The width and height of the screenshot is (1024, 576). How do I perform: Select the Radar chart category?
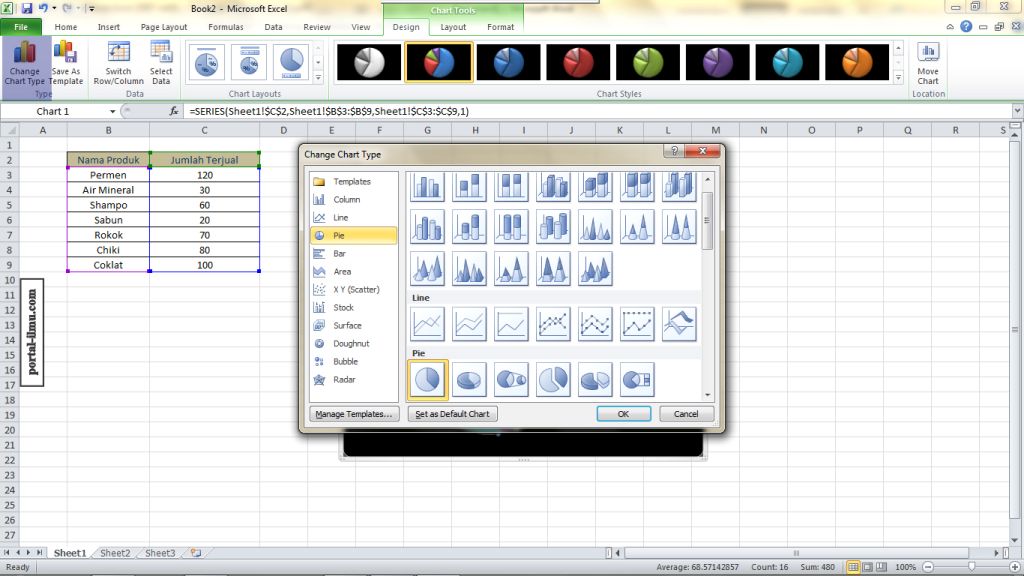353,379
